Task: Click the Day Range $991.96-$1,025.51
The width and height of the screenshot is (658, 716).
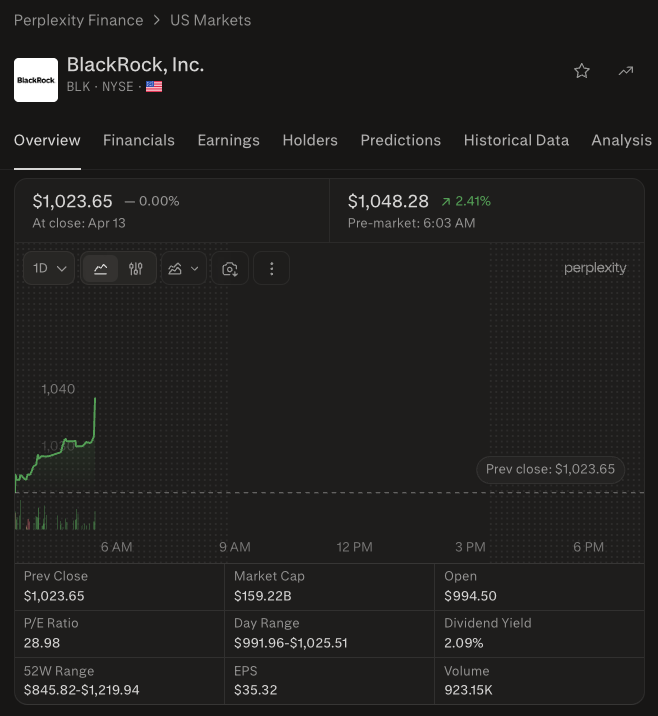Action: tap(291, 643)
